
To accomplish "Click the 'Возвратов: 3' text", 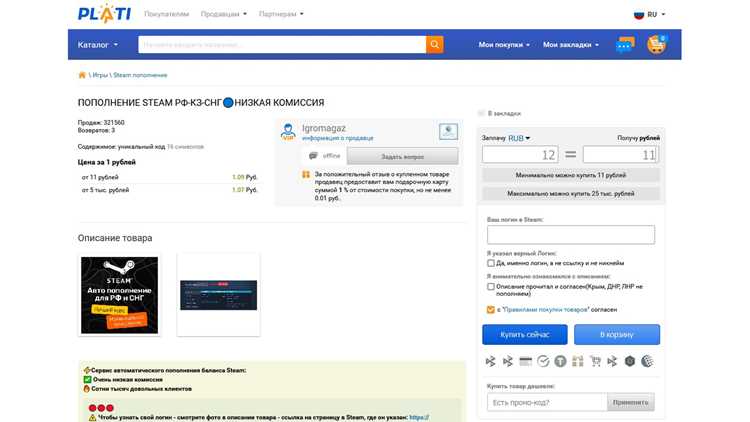I will pyautogui.click(x=96, y=130).
